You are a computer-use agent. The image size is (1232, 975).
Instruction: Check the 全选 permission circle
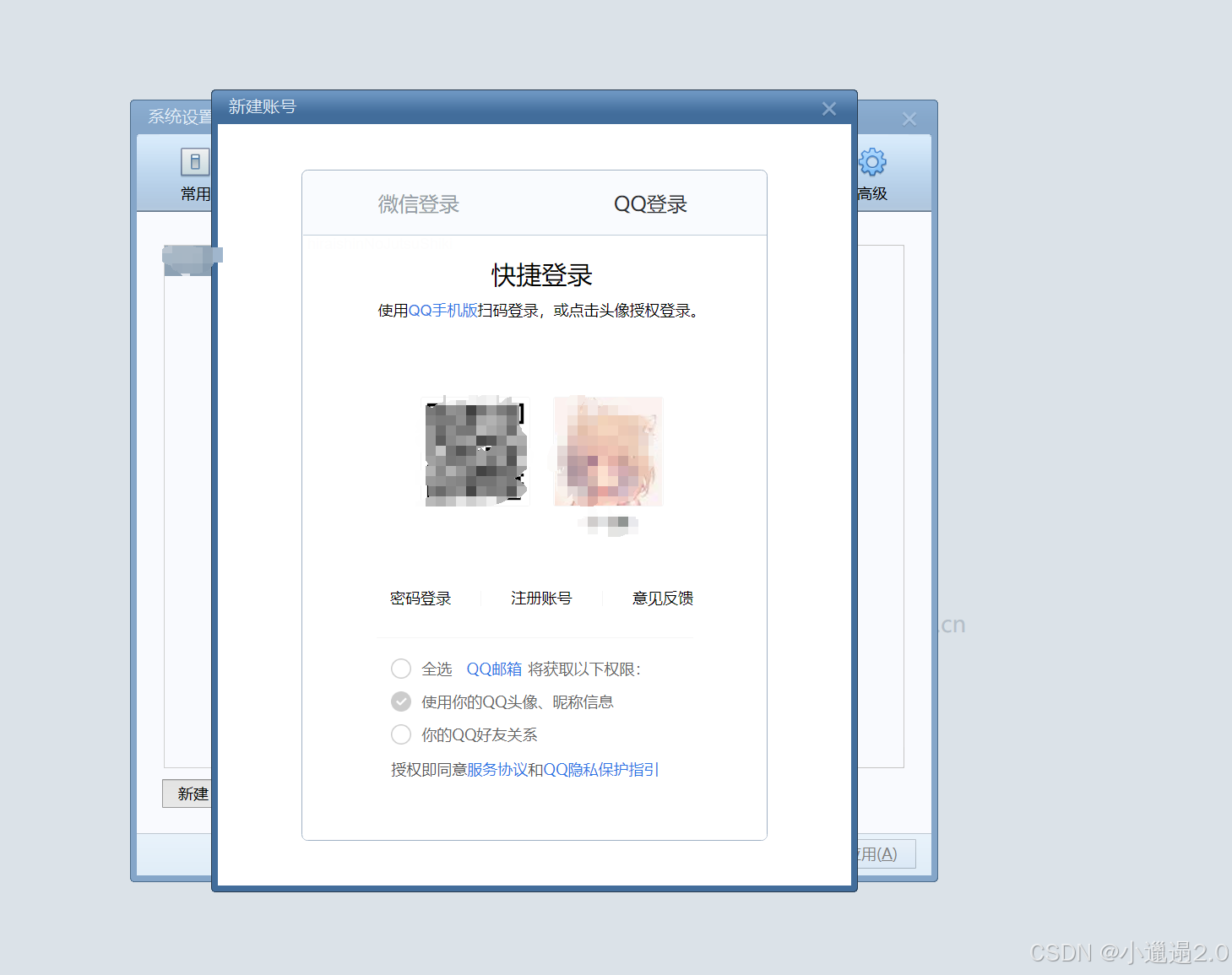tap(401, 669)
